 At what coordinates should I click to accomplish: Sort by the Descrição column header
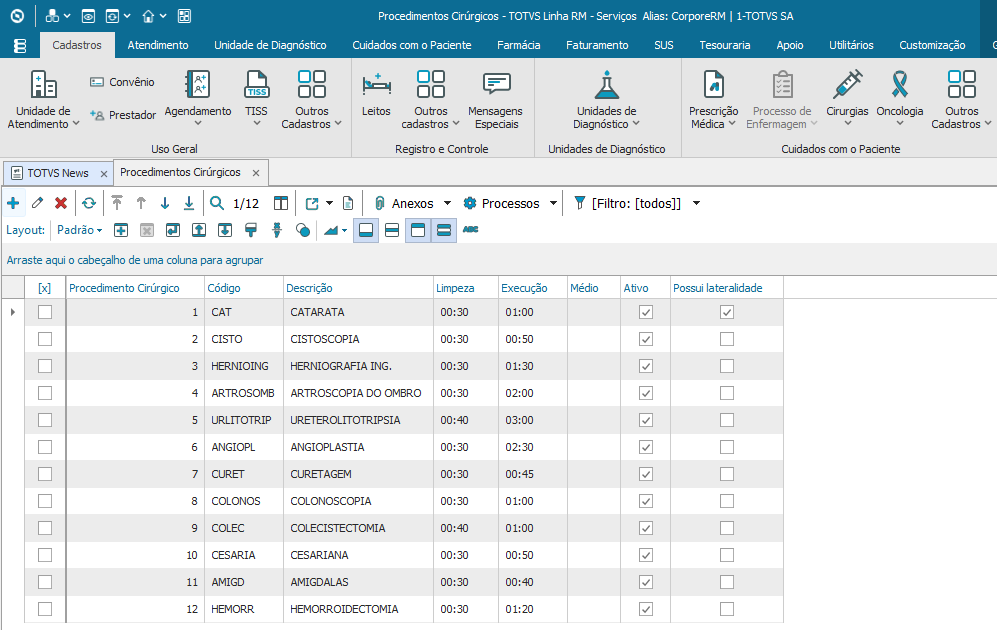310,288
